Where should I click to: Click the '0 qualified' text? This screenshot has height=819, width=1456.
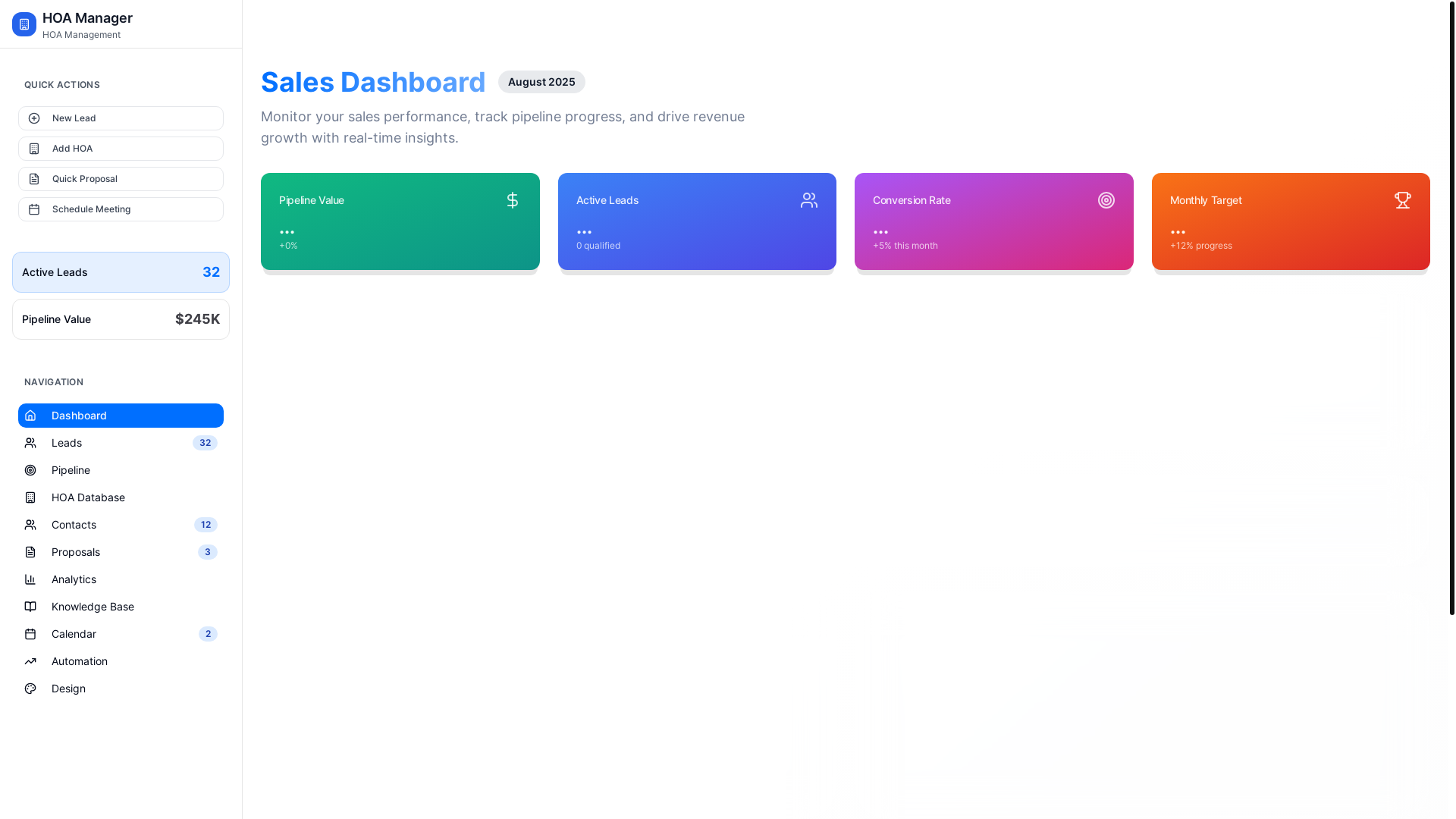[598, 246]
